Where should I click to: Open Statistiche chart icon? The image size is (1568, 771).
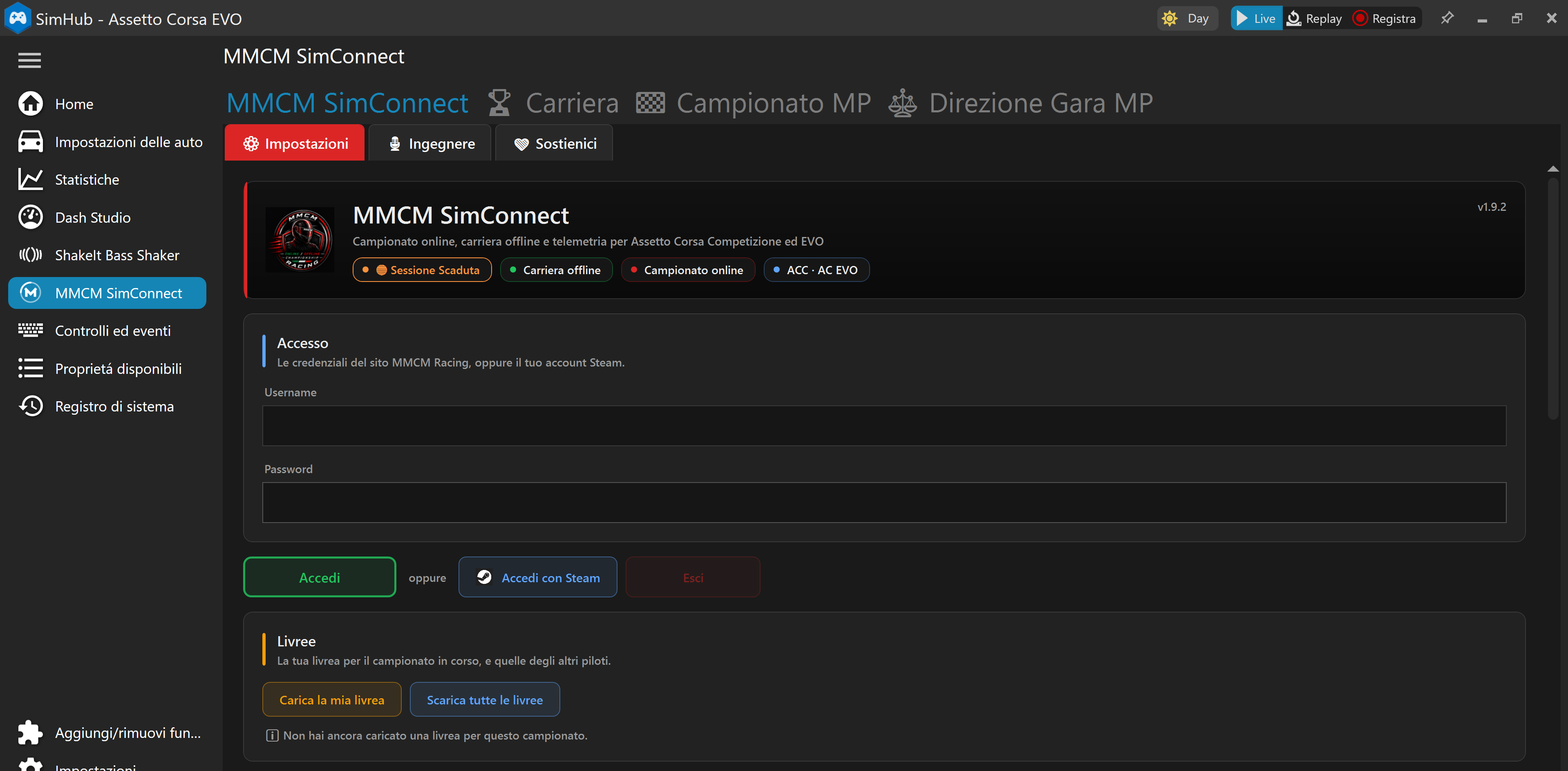coord(30,179)
